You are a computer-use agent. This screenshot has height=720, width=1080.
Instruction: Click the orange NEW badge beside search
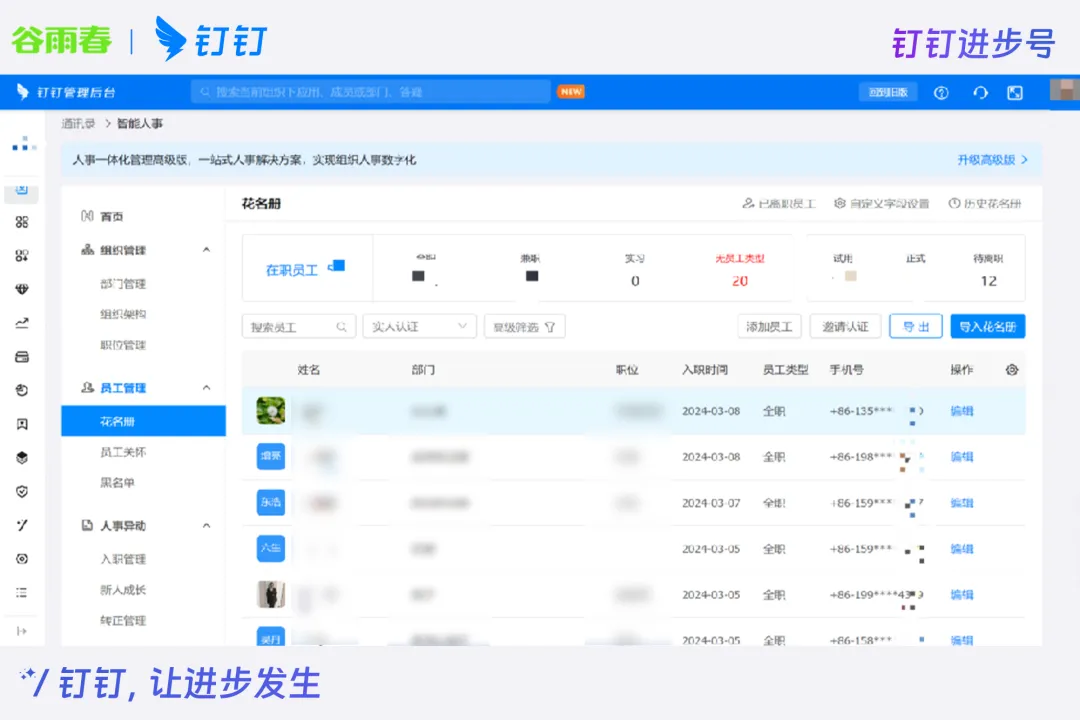click(x=571, y=92)
